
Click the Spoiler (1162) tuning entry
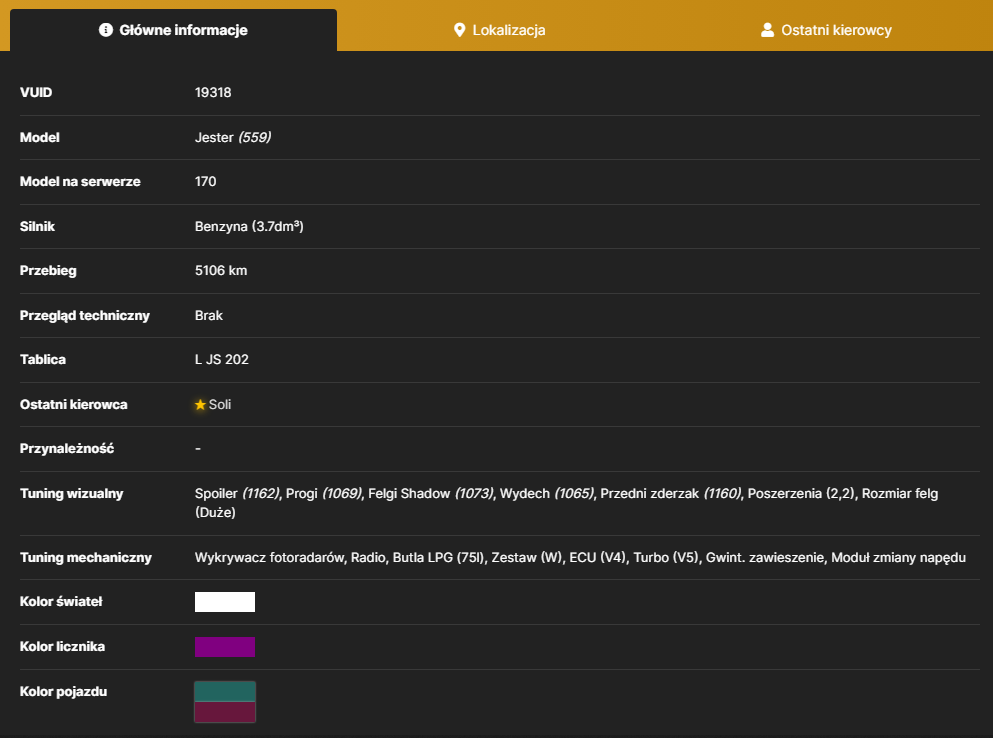(237, 493)
